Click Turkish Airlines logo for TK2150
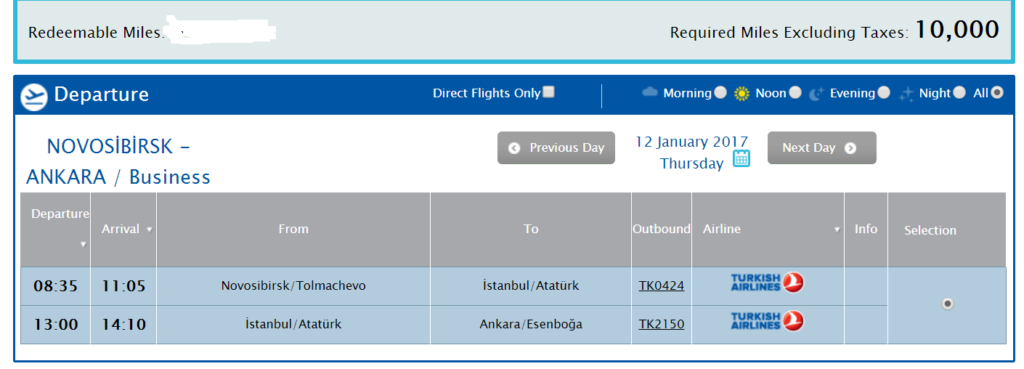 [x=767, y=321]
